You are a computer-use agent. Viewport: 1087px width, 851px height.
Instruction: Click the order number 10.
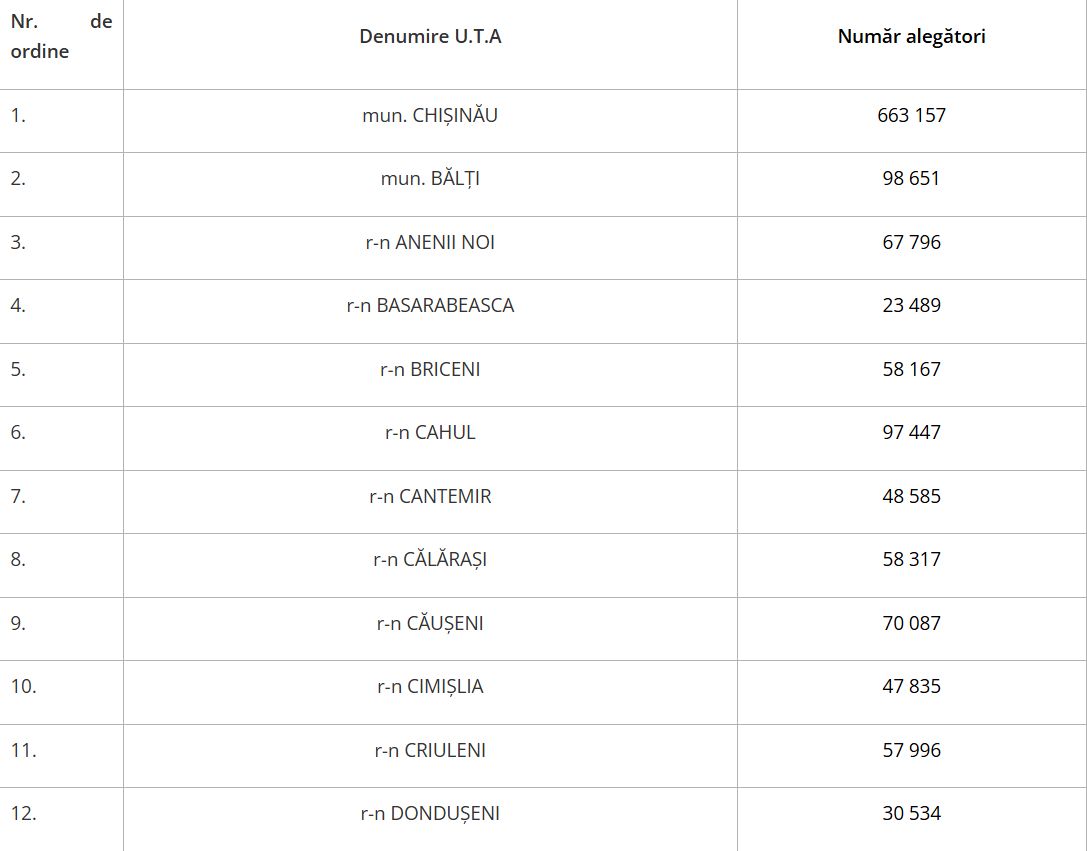[x=24, y=686]
